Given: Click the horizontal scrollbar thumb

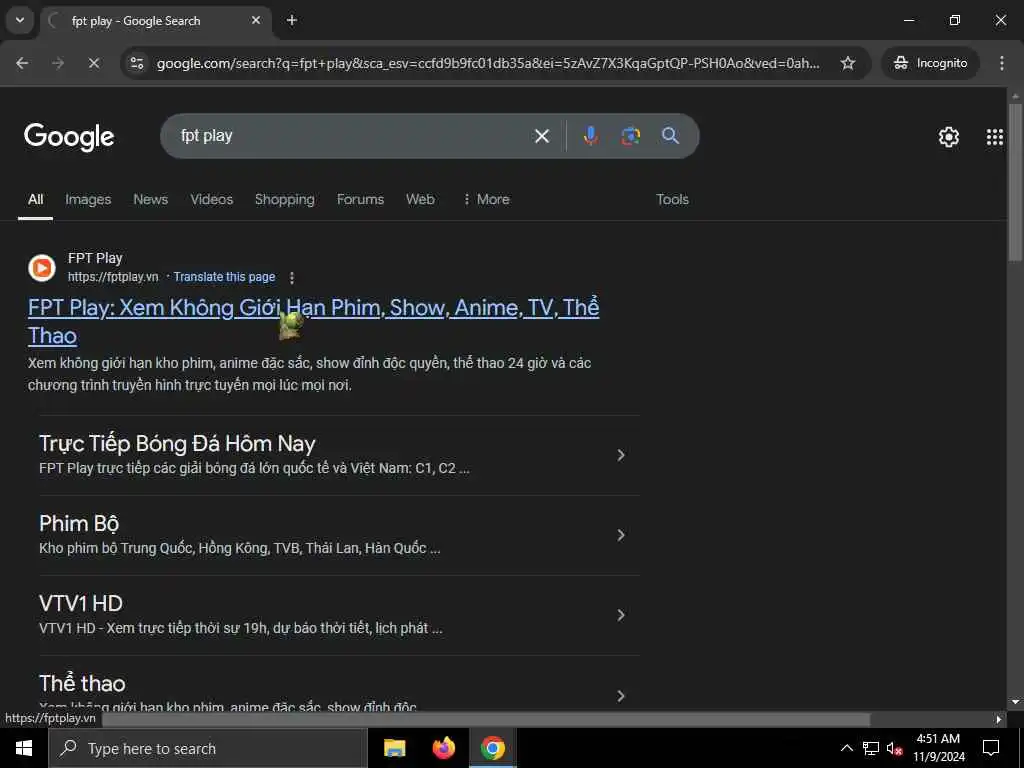Looking at the screenshot, I should [487, 720].
